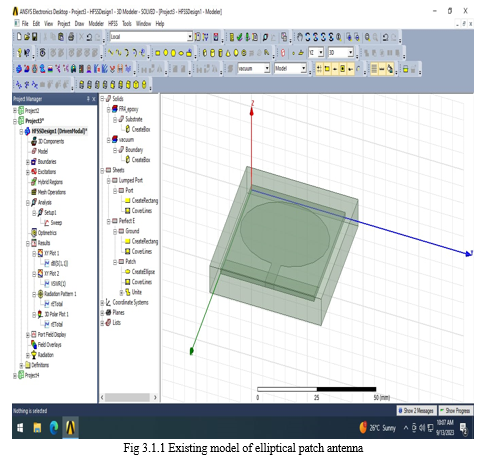Click the Save project disk icon
The height and width of the screenshot is (462, 496).
(35, 37)
